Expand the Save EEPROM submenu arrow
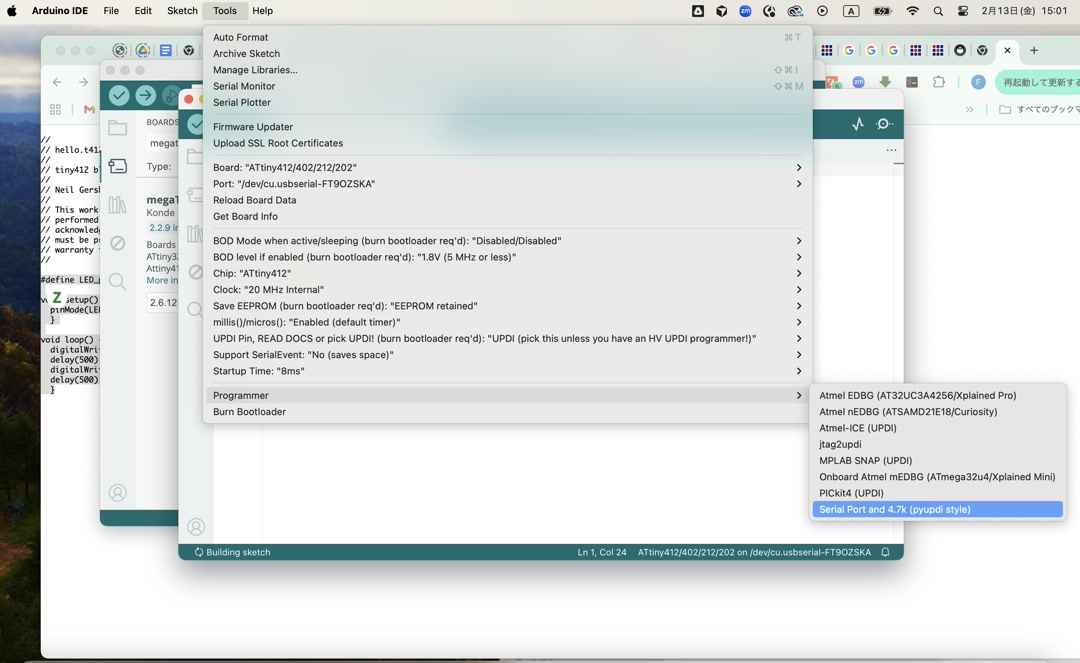 click(x=799, y=306)
